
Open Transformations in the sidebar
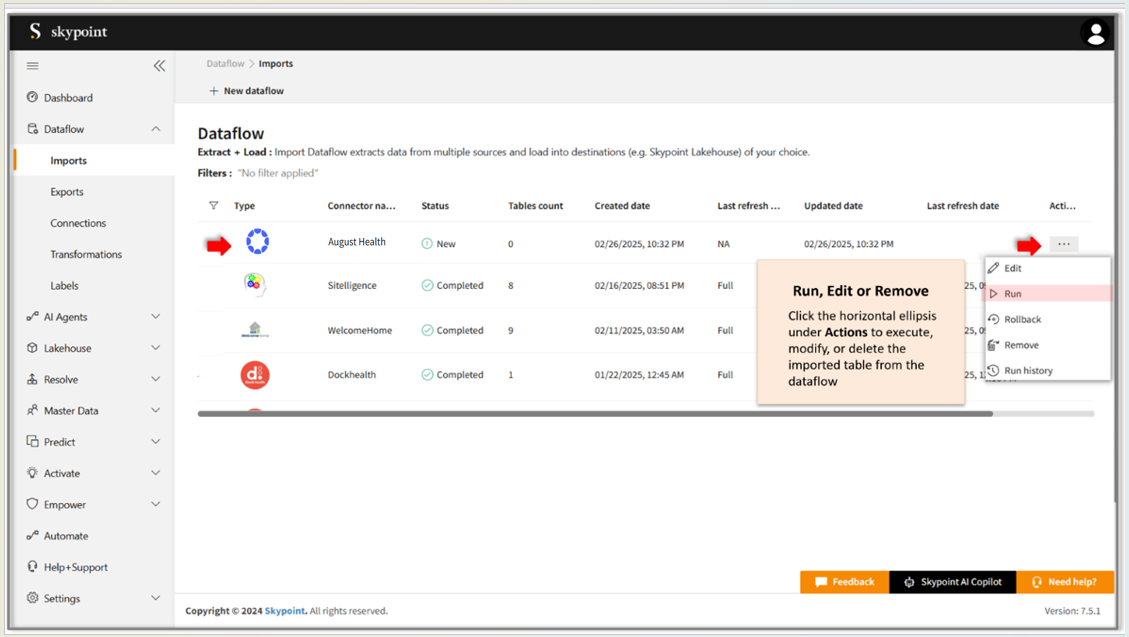coord(86,255)
